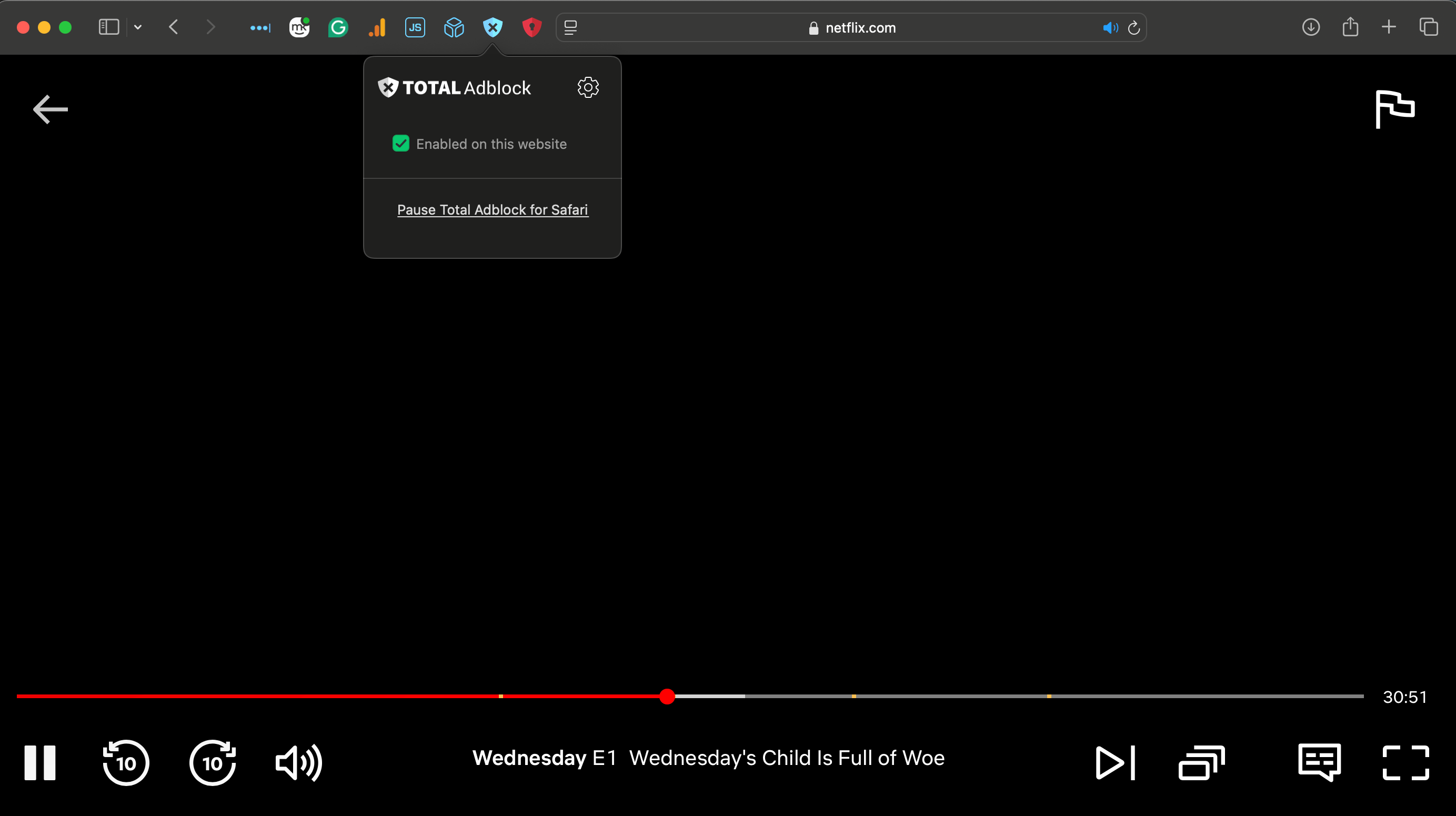Open audio and subtitles options
This screenshot has height=816, width=1456.
[1319, 762]
